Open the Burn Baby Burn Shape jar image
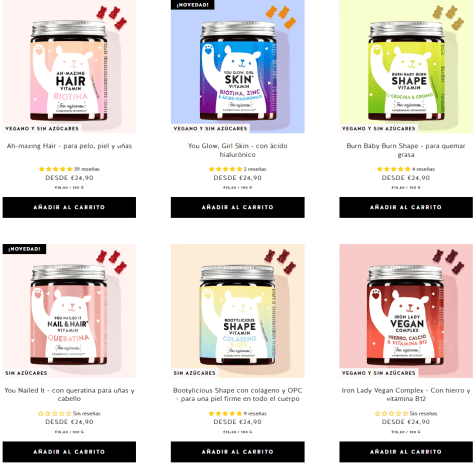 pyautogui.click(x=406, y=67)
